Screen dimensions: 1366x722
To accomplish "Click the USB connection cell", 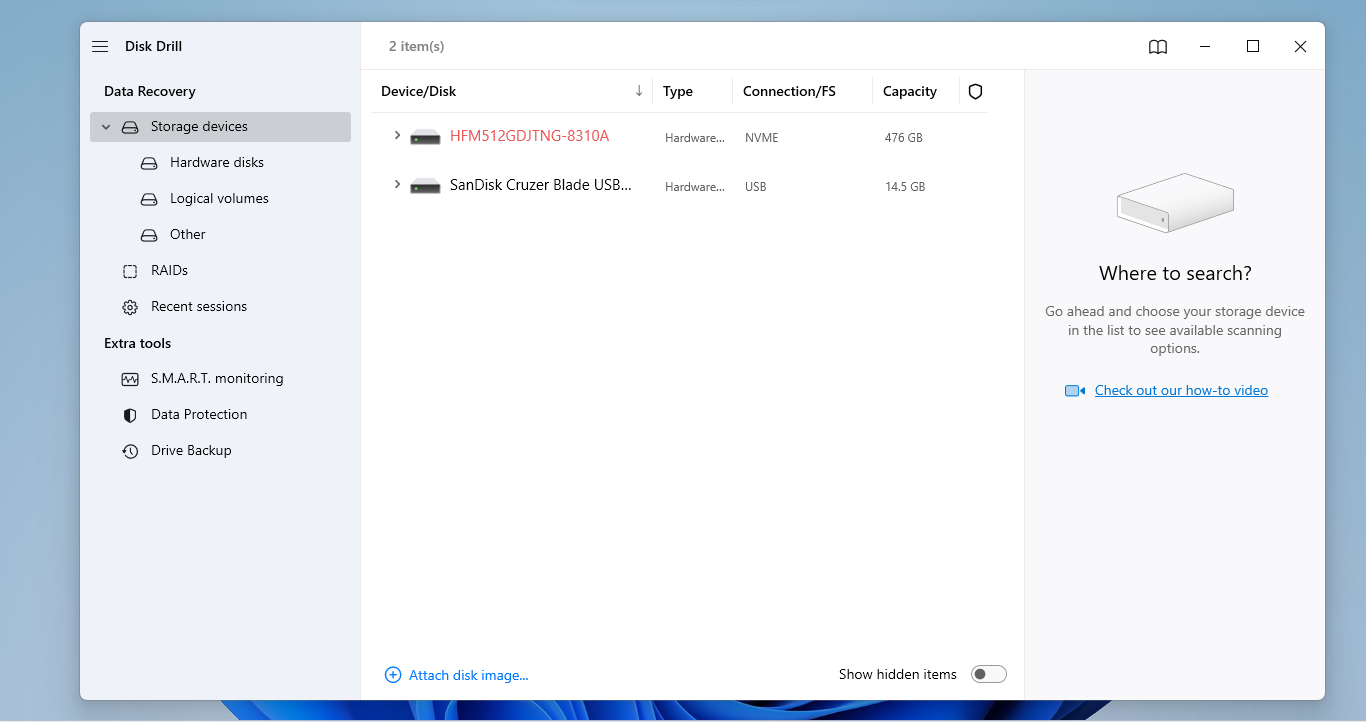I will [756, 187].
